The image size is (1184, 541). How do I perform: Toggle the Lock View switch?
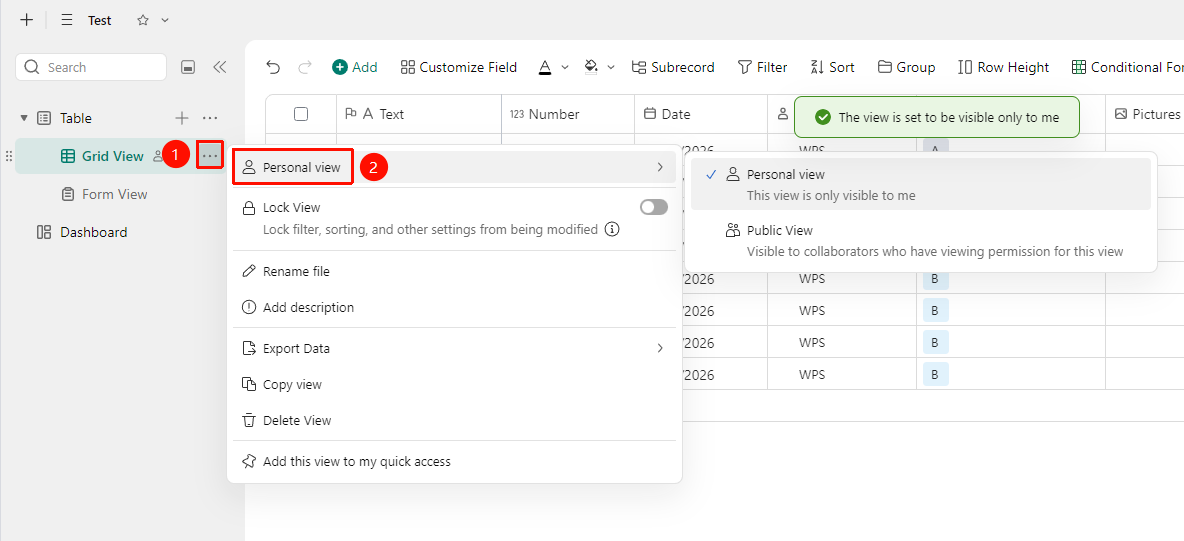click(x=654, y=207)
